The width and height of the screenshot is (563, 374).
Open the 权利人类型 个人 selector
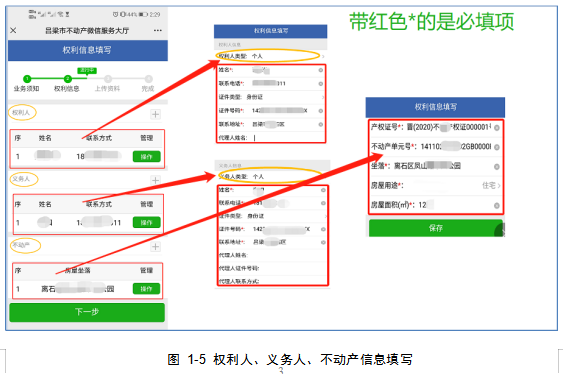(x=270, y=56)
